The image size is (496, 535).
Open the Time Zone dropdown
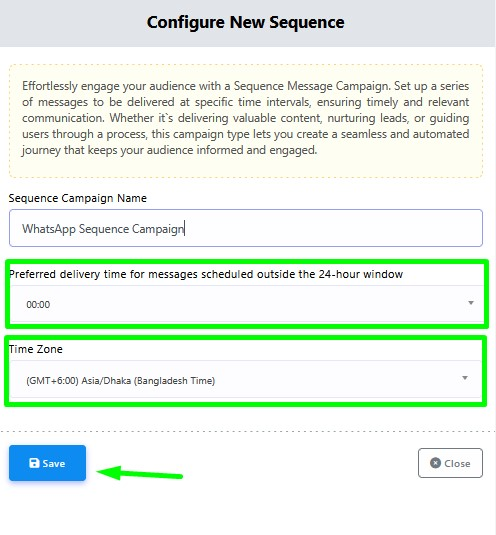coord(246,379)
